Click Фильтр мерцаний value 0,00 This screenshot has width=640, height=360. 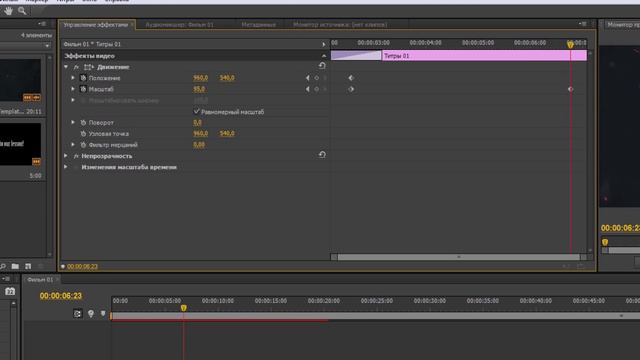tap(199, 144)
